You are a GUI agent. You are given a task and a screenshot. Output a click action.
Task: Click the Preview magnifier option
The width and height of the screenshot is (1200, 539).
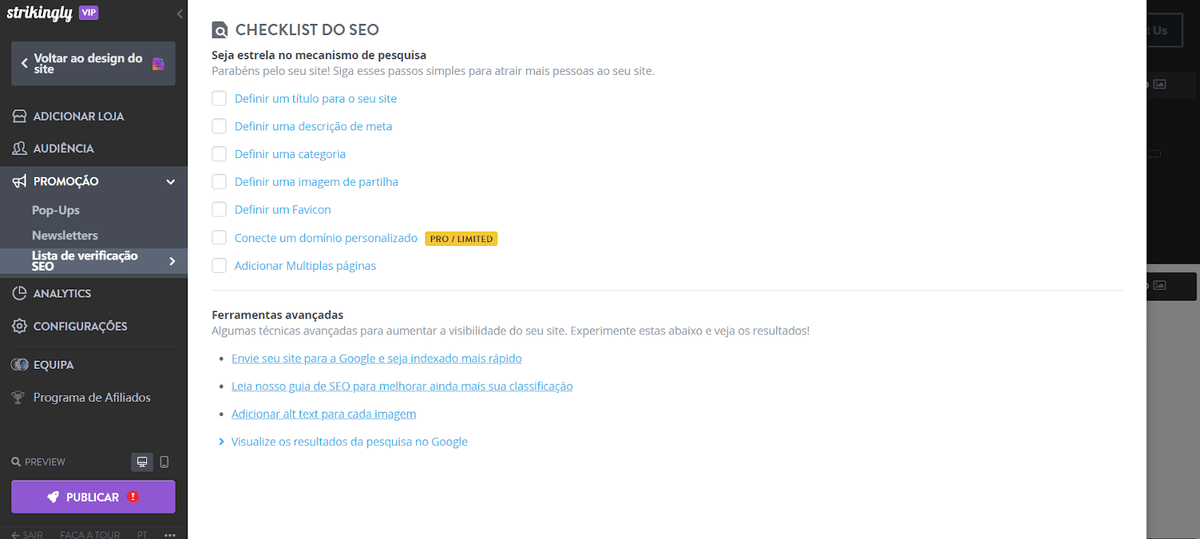click(x=38, y=462)
